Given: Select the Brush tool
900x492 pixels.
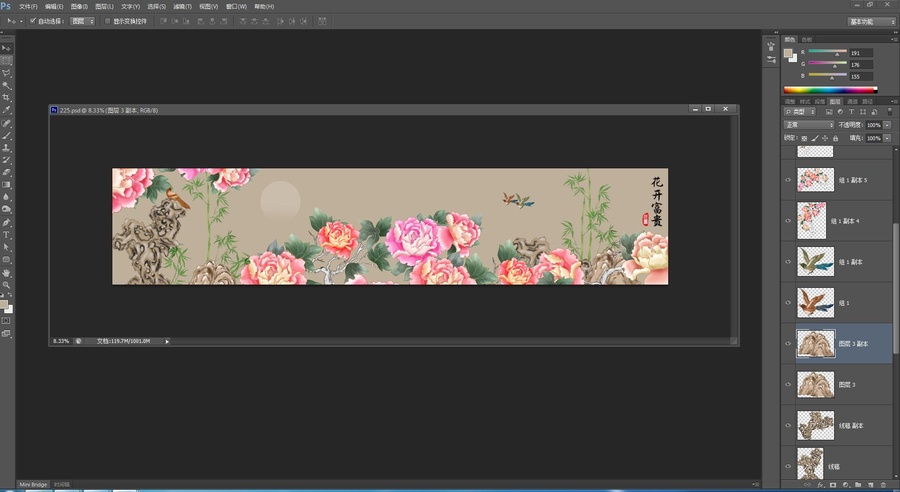Looking at the screenshot, I should coord(6,135).
